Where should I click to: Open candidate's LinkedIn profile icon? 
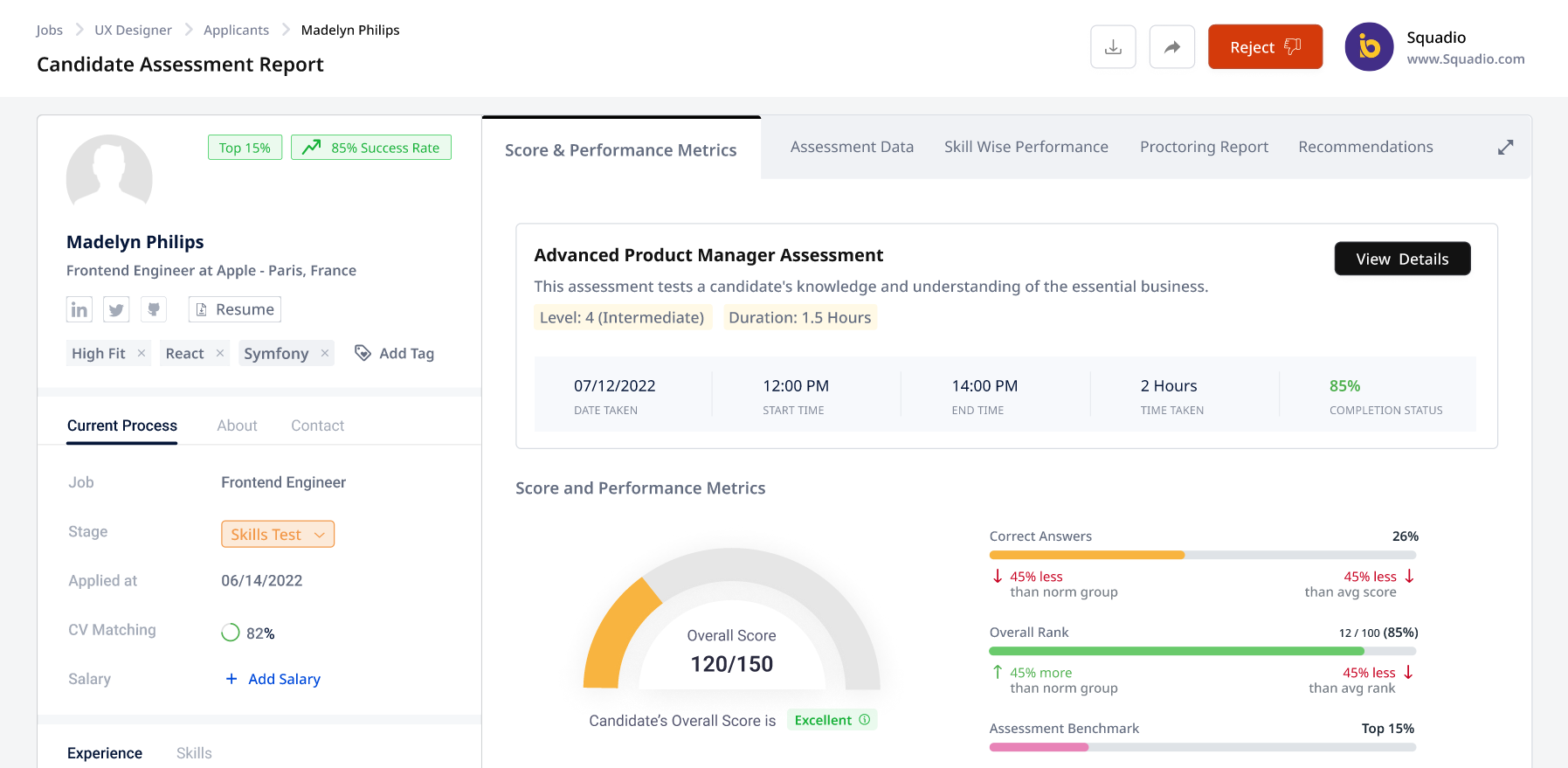coord(79,309)
